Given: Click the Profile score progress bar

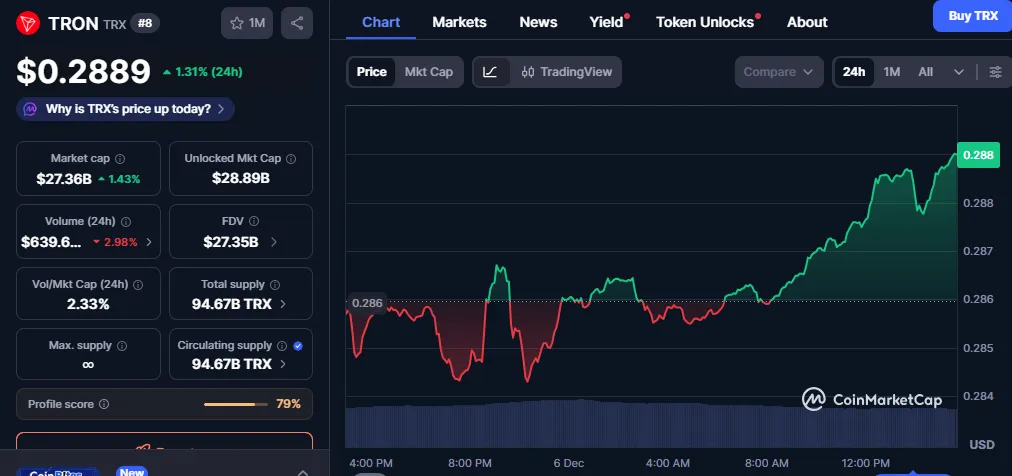Looking at the screenshot, I should click(236, 404).
